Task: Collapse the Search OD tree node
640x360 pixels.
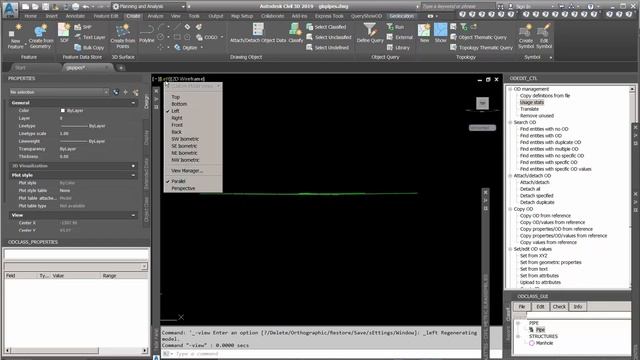Action: [x=510, y=122]
